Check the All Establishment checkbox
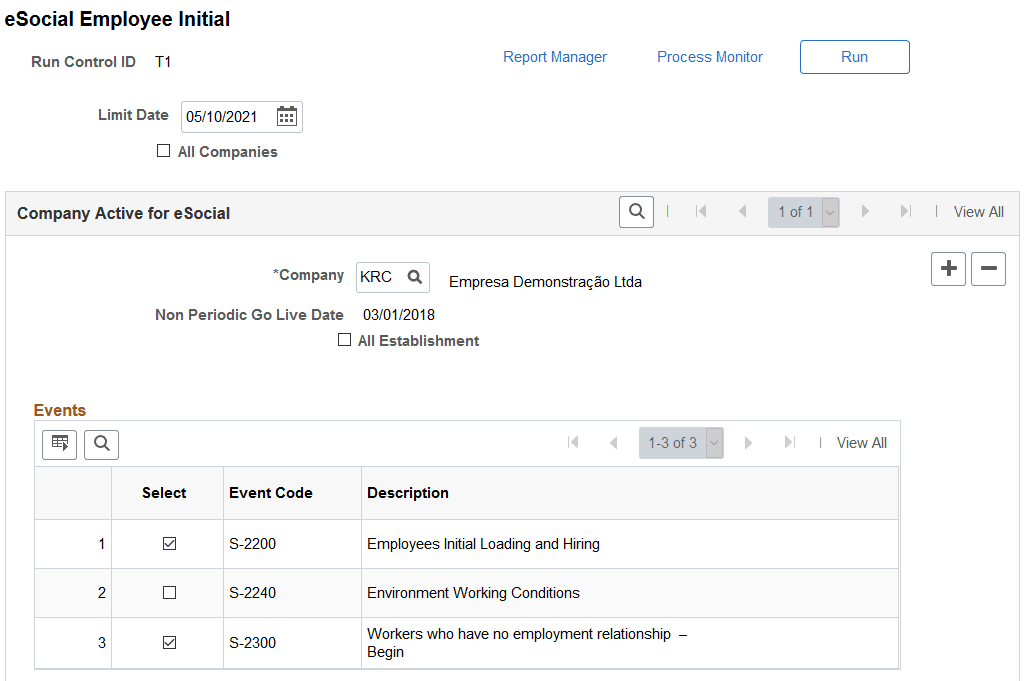The width and height of the screenshot is (1031, 681). pyautogui.click(x=344, y=340)
